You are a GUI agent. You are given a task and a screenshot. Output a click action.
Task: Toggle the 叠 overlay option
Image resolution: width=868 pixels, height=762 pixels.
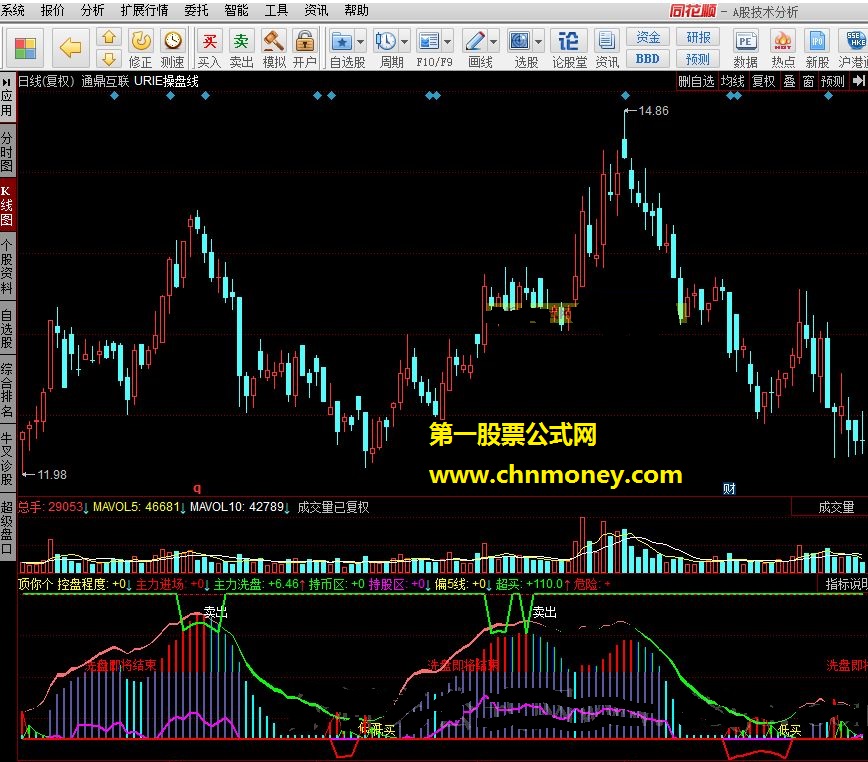click(789, 81)
